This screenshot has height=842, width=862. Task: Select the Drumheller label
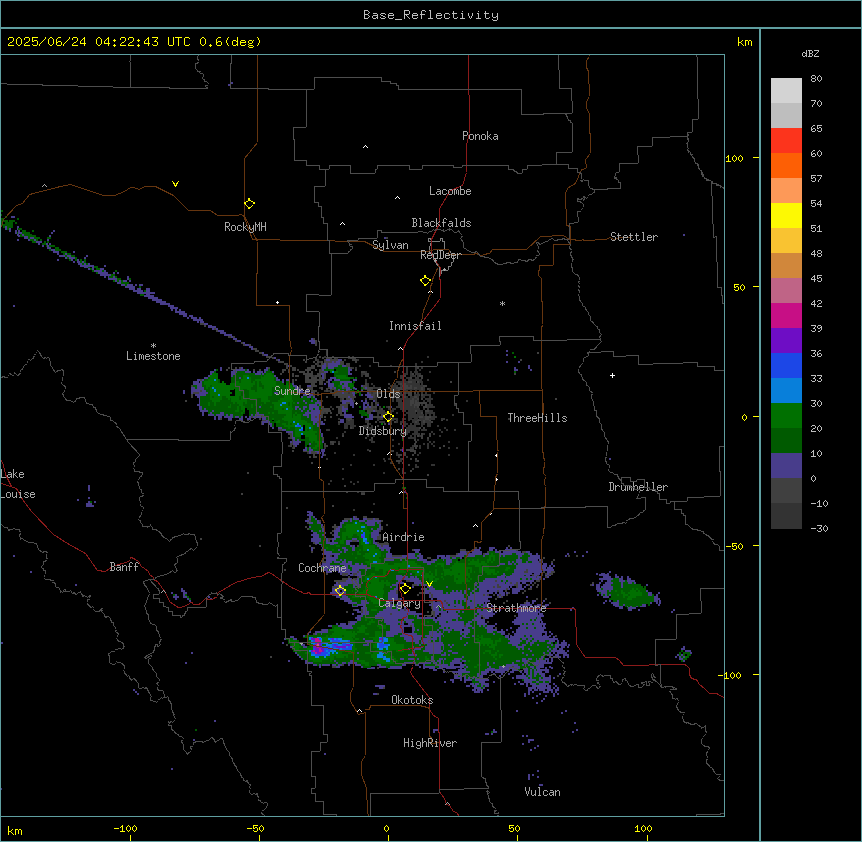pos(638,487)
